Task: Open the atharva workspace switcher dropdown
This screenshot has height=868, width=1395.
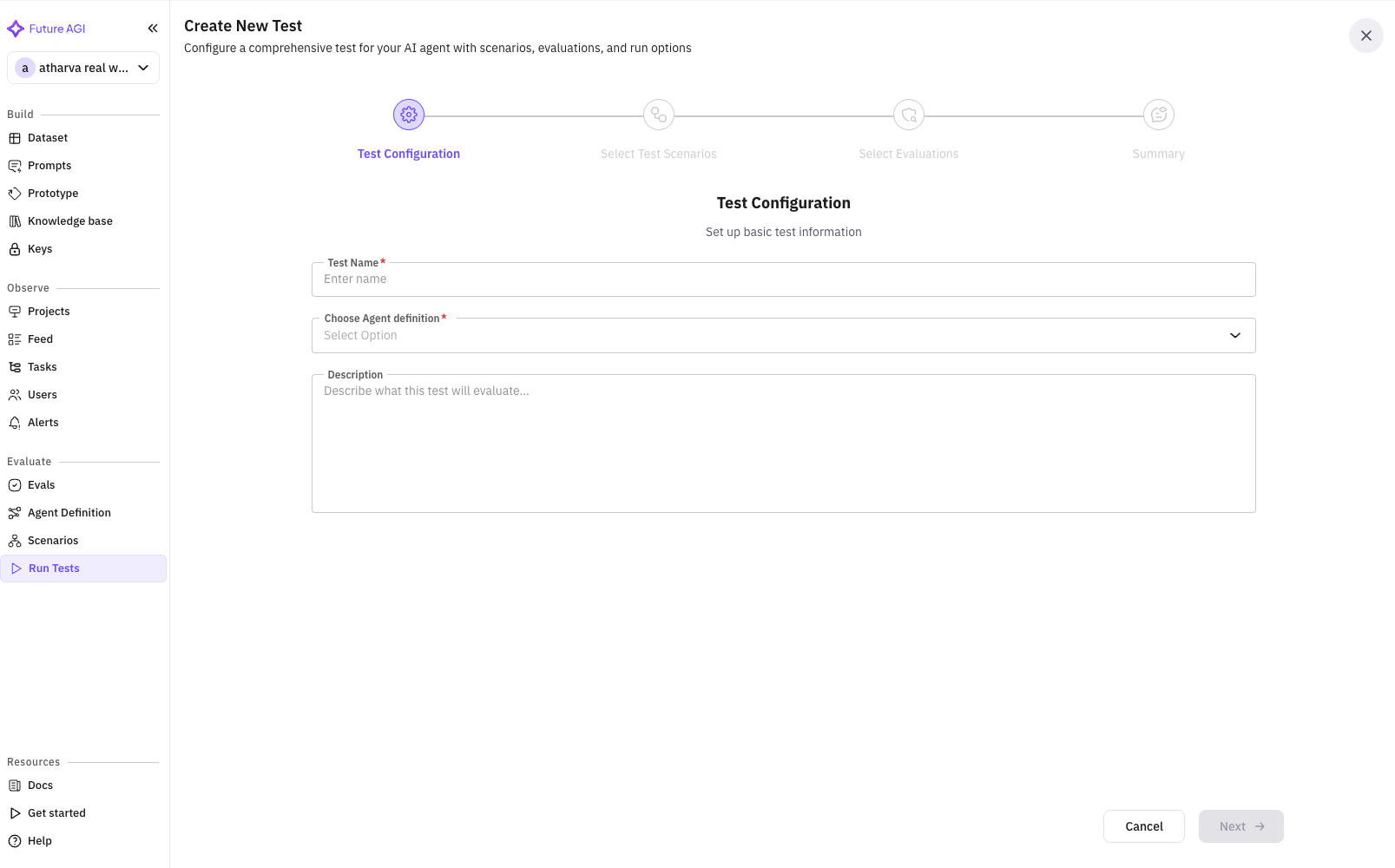Action: tap(83, 67)
